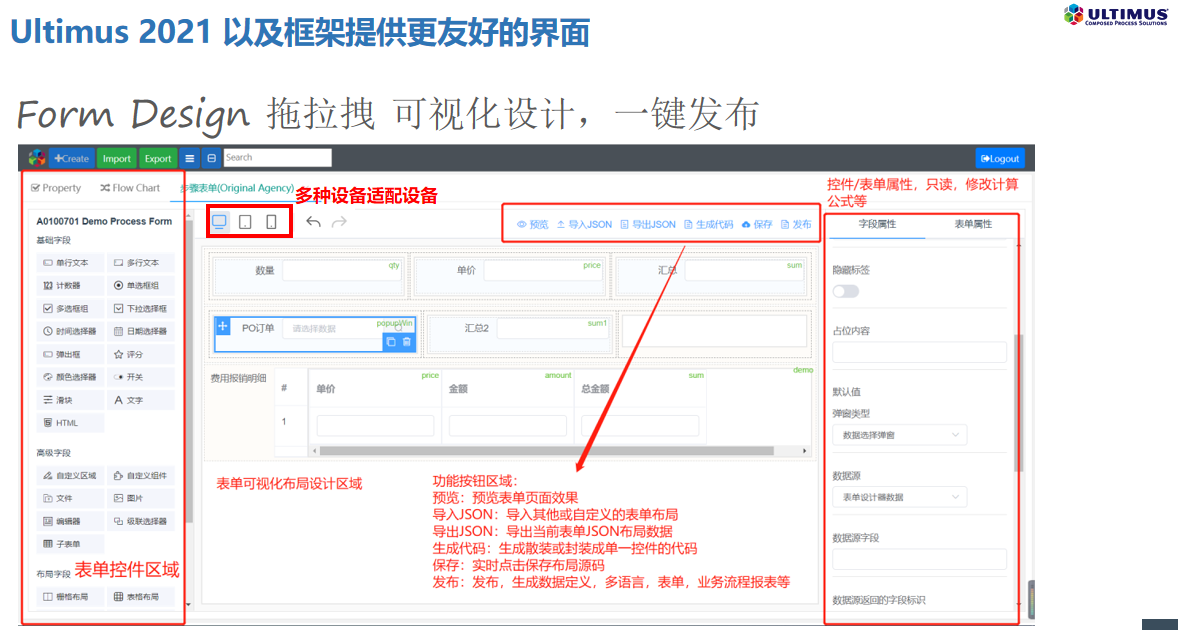Pick the 多行文本 control
The height and width of the screenshot is (630, 1178).
[x=140, y=263]
